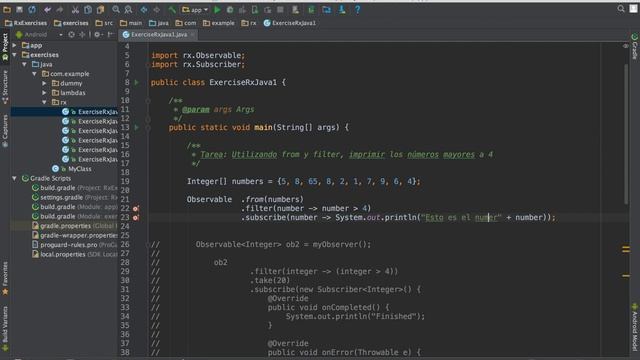
Task: Collapse the exercises module node
Action: click(x=14, y=55)
